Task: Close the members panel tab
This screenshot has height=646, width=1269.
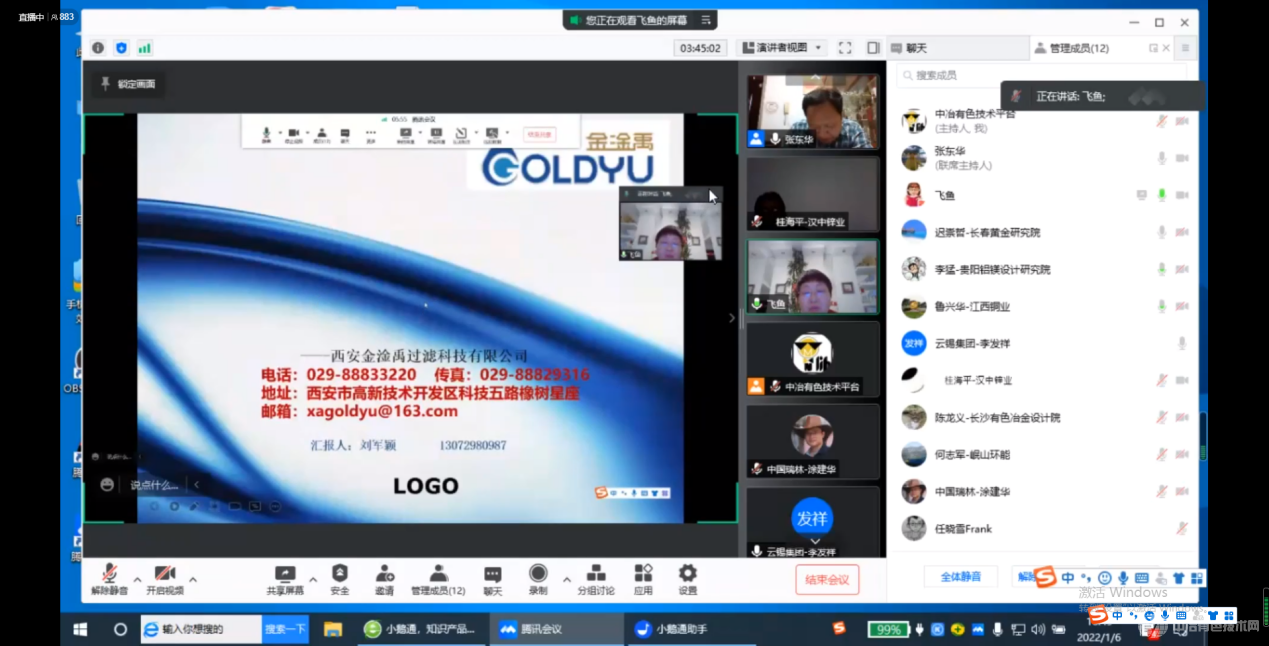Action: click(x=1166, y=48)
